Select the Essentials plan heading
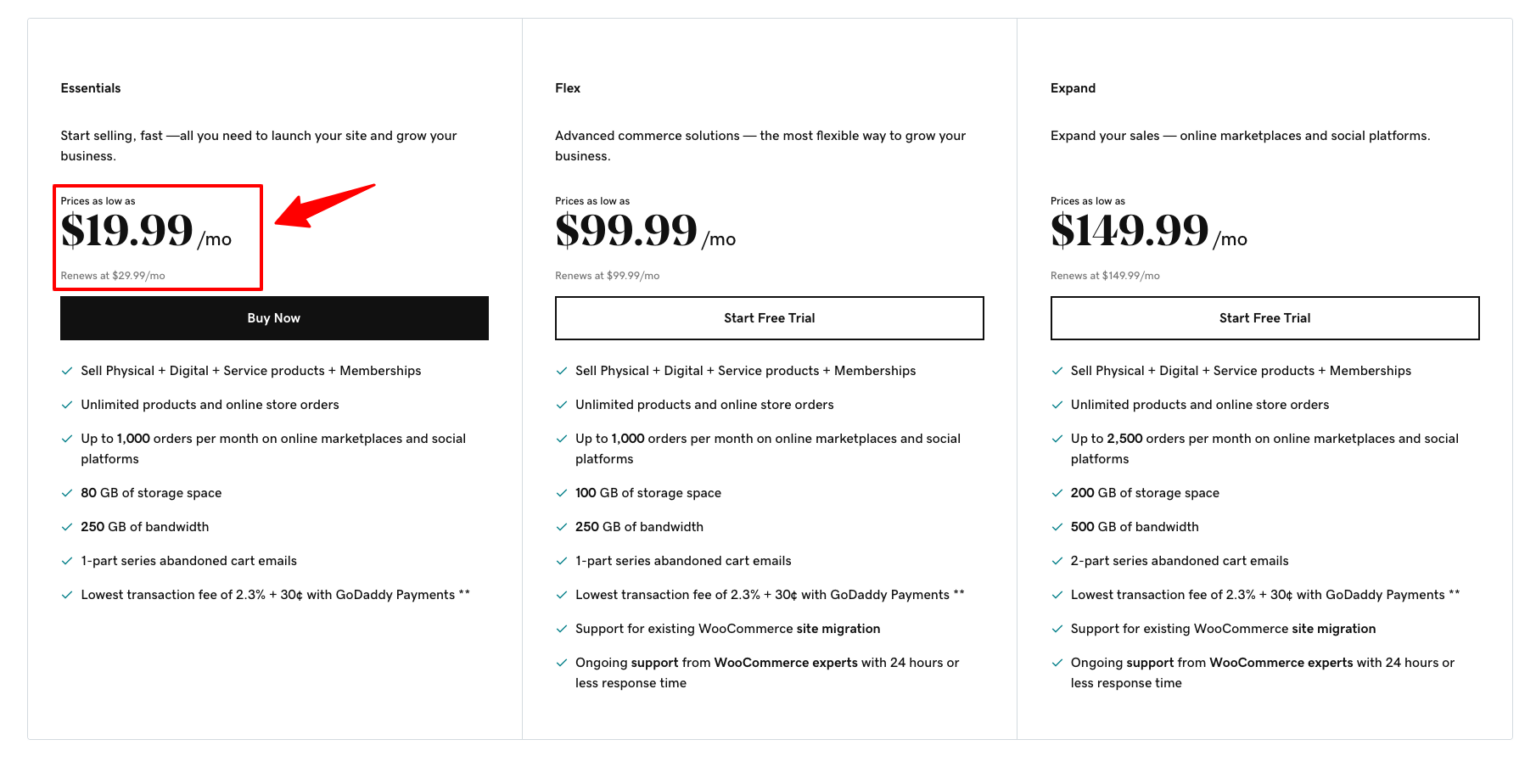This screenshot has height=762, width=1536. pos(90,88)
